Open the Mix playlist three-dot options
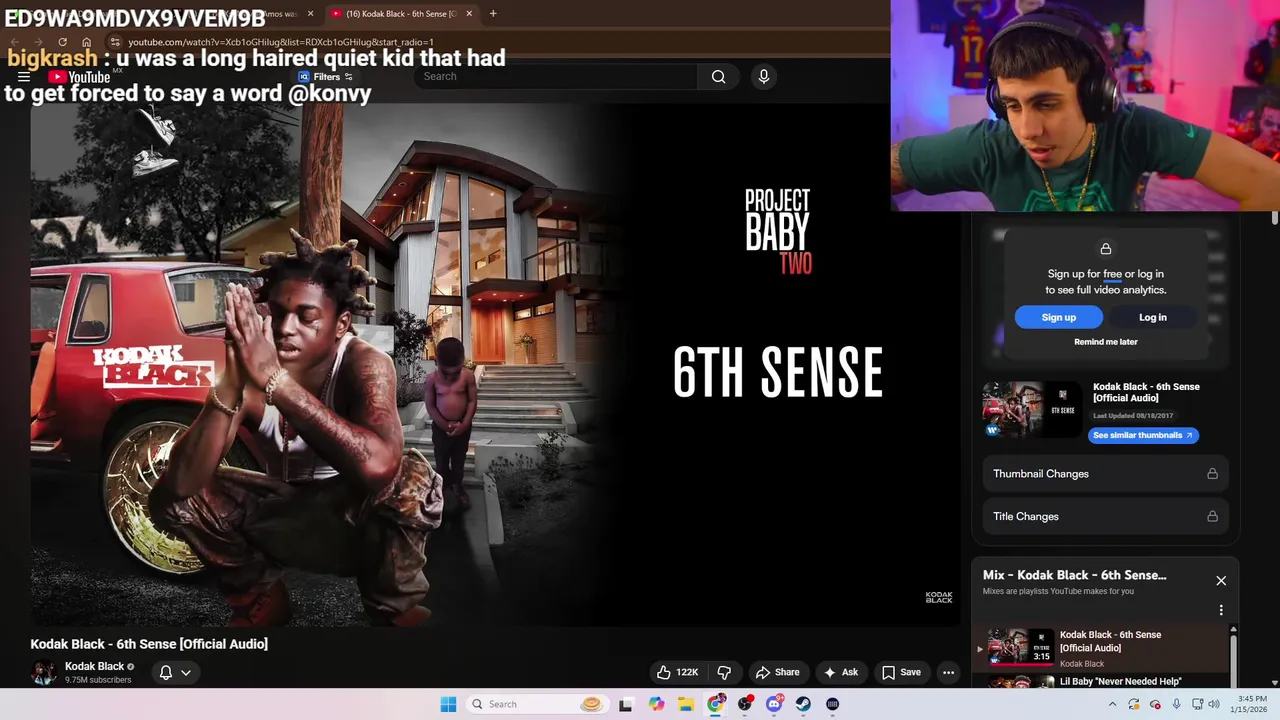The image size is (1280, 720). tap(1221, 610)
